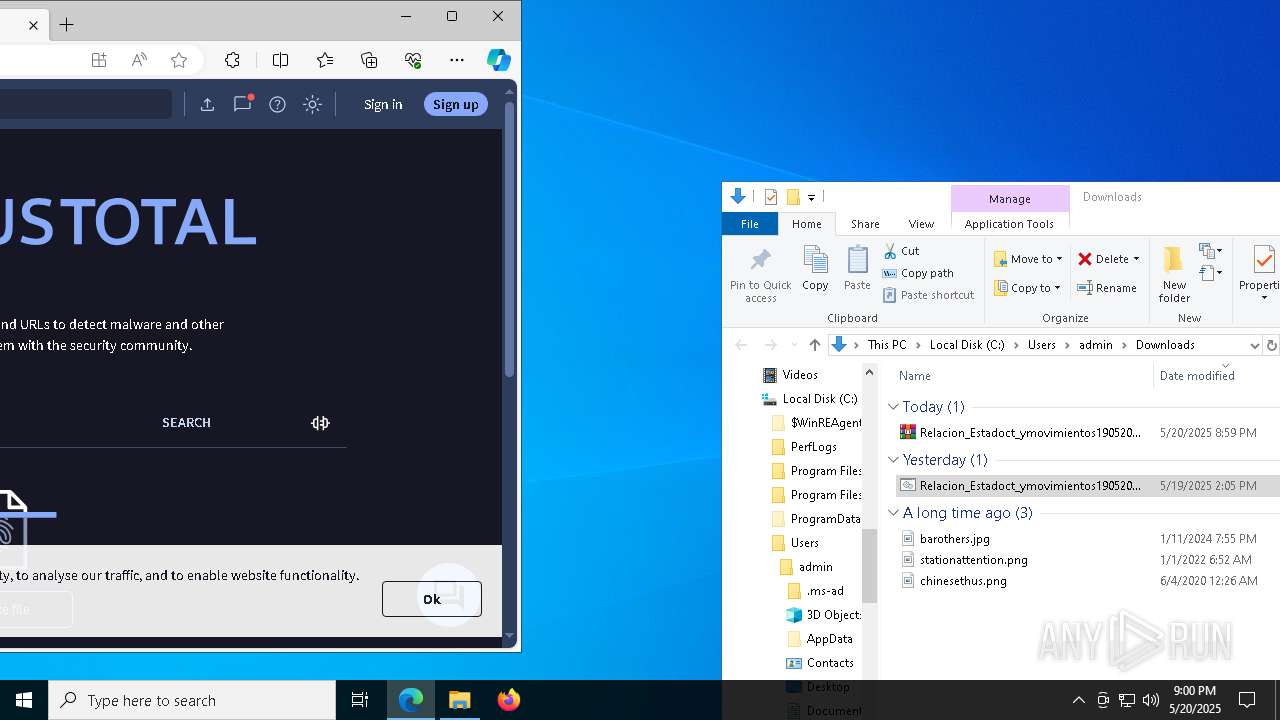Click the Sign in link

[383, 104]
